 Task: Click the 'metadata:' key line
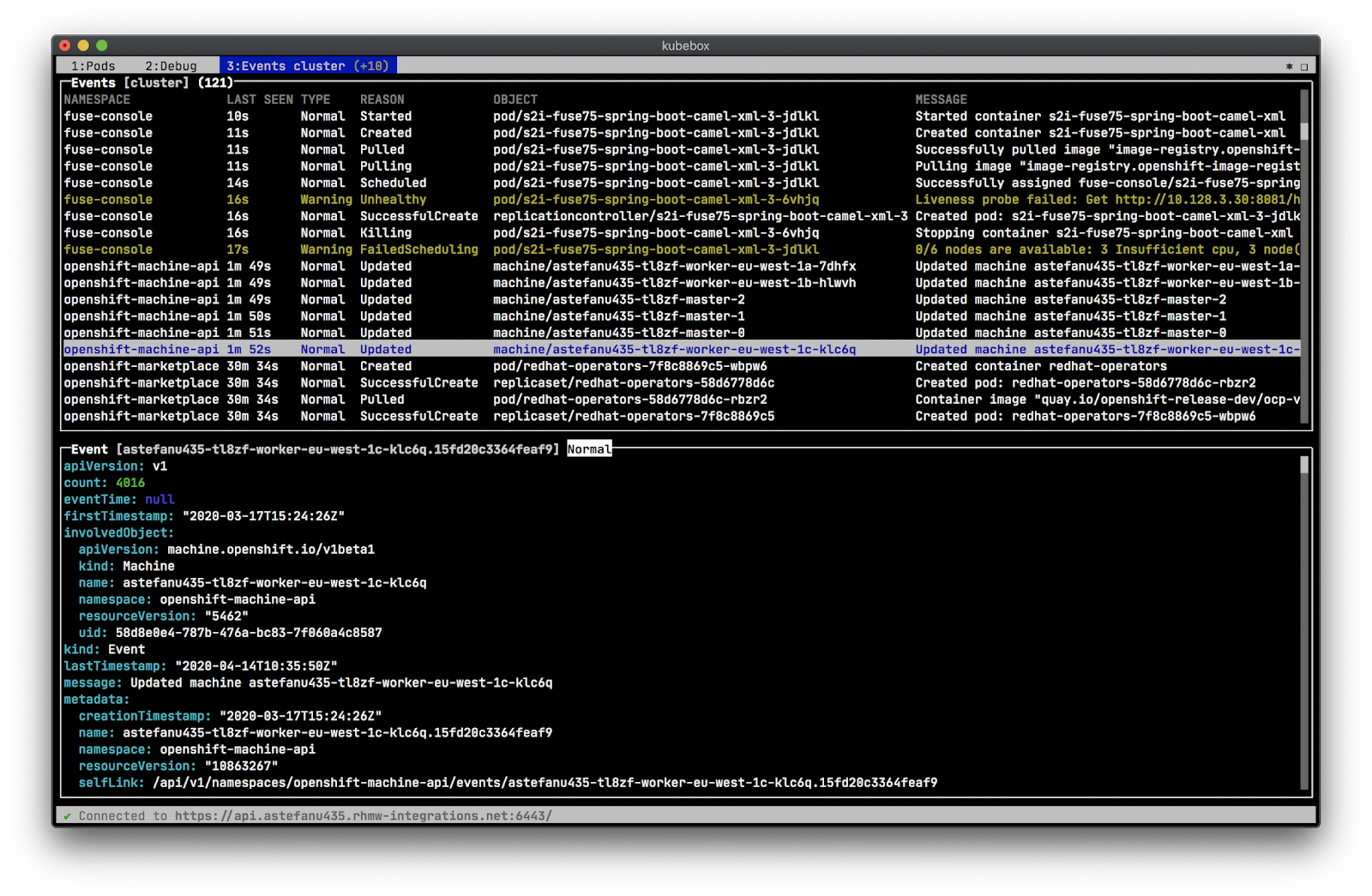pyautogui.click(x=96, y=700)
